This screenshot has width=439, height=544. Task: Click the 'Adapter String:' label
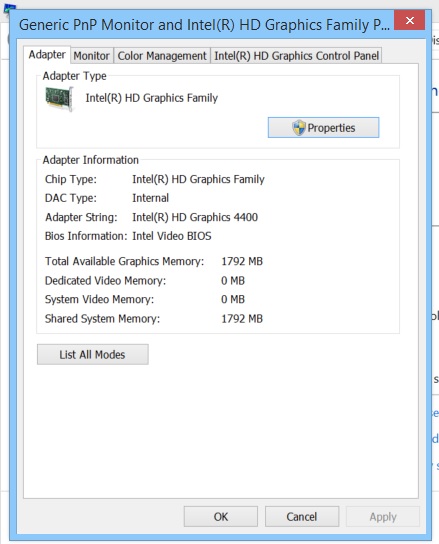tap(81, 217)
